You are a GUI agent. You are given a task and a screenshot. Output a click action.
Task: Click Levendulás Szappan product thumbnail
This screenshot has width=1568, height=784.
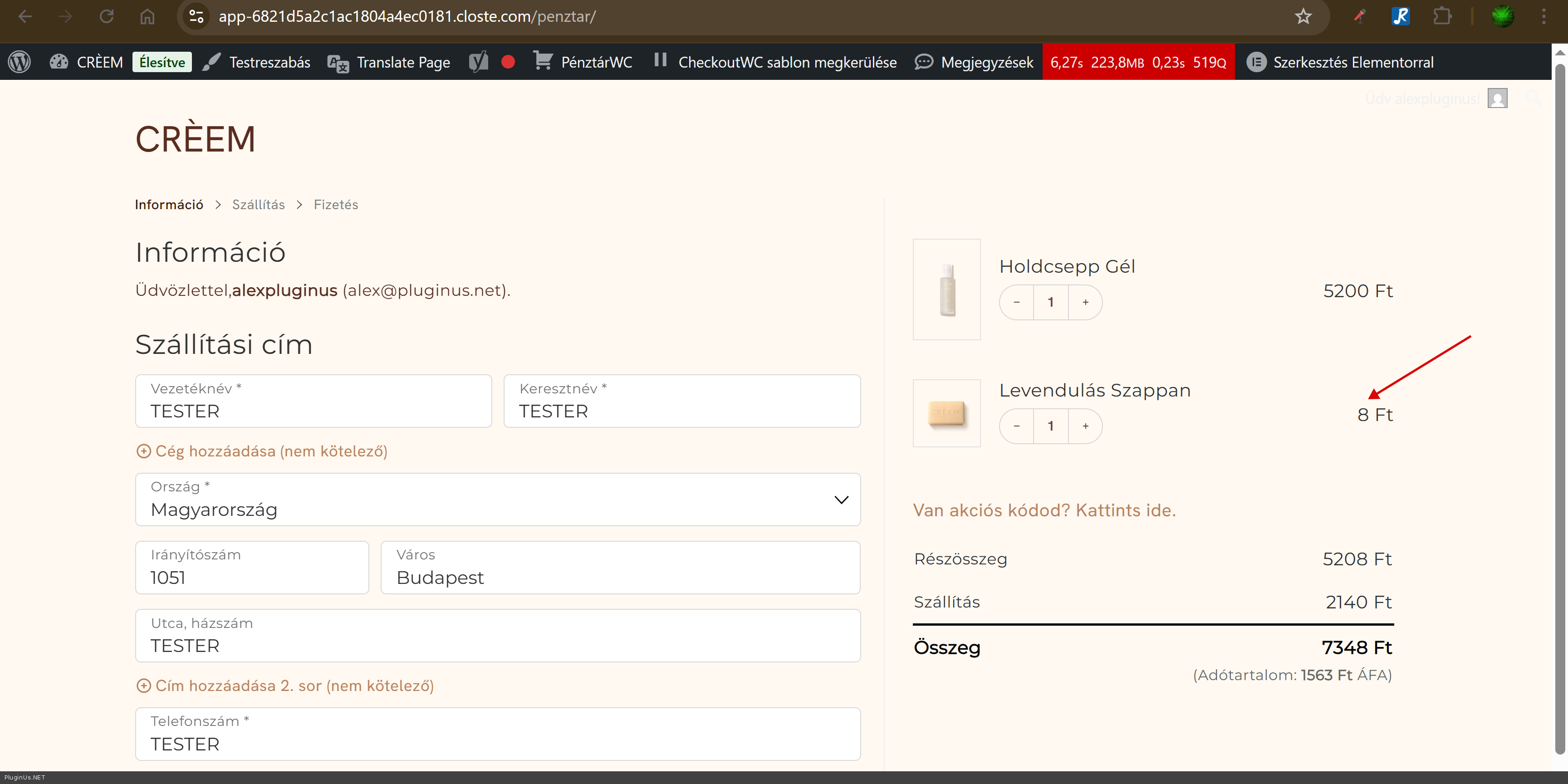pos(946,413)
